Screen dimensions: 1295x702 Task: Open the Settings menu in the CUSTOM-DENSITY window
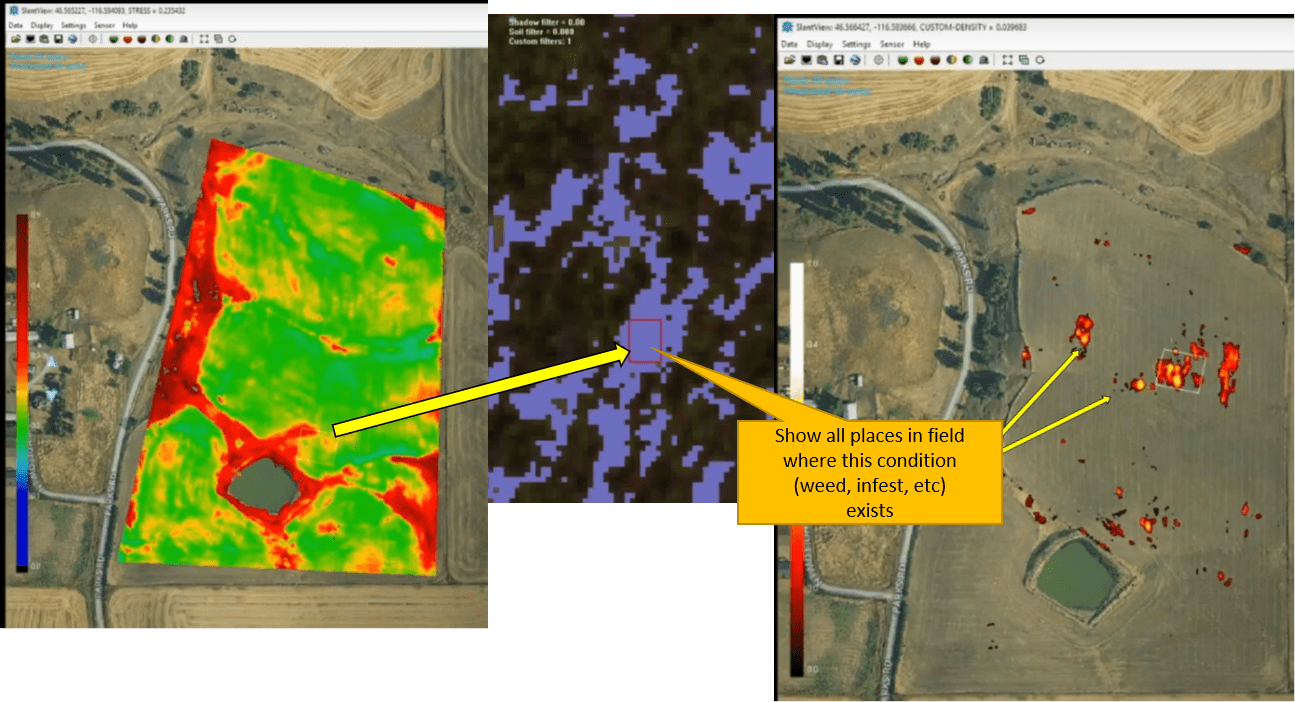tap(856, 44)
